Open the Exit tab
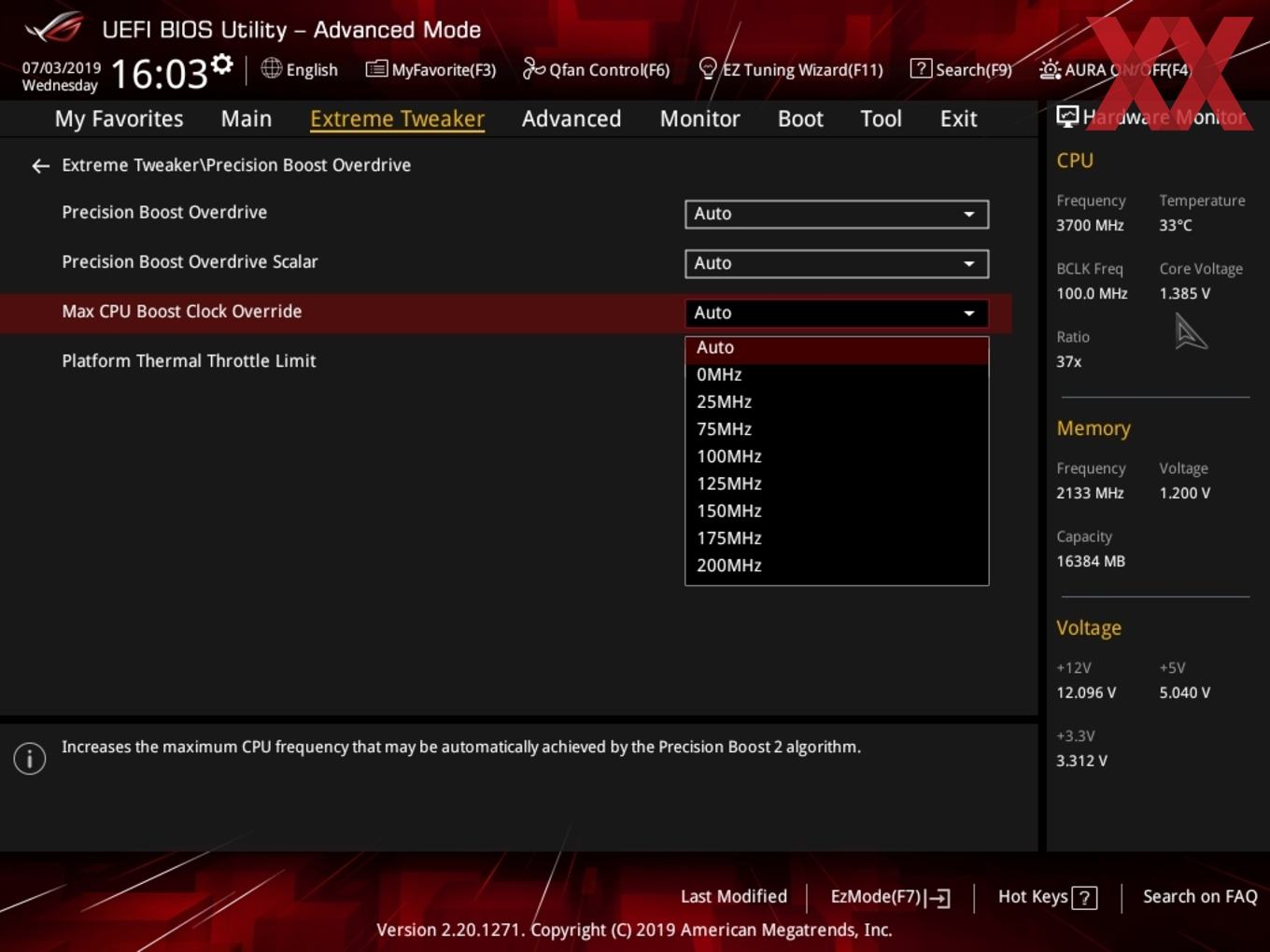1270x952 pixels. 958,119
